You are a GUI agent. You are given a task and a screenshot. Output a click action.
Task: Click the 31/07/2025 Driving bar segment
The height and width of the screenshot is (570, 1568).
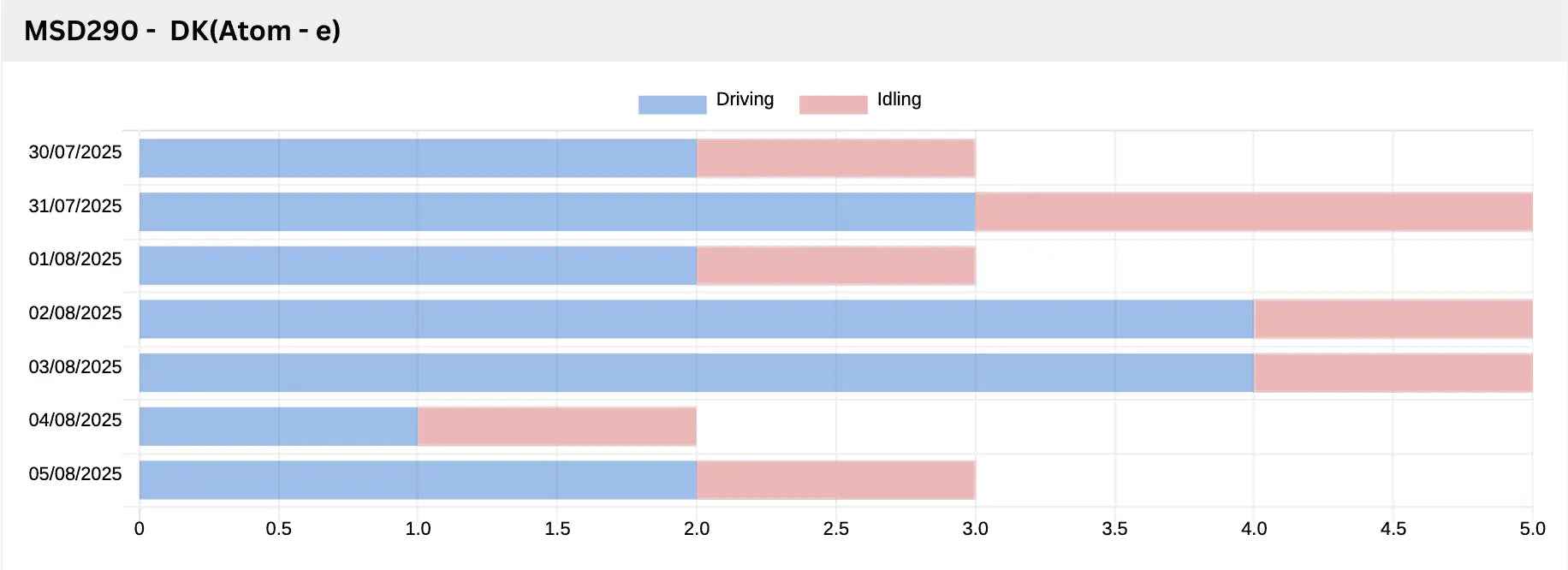pyautogui.click(x=556, y=211)
